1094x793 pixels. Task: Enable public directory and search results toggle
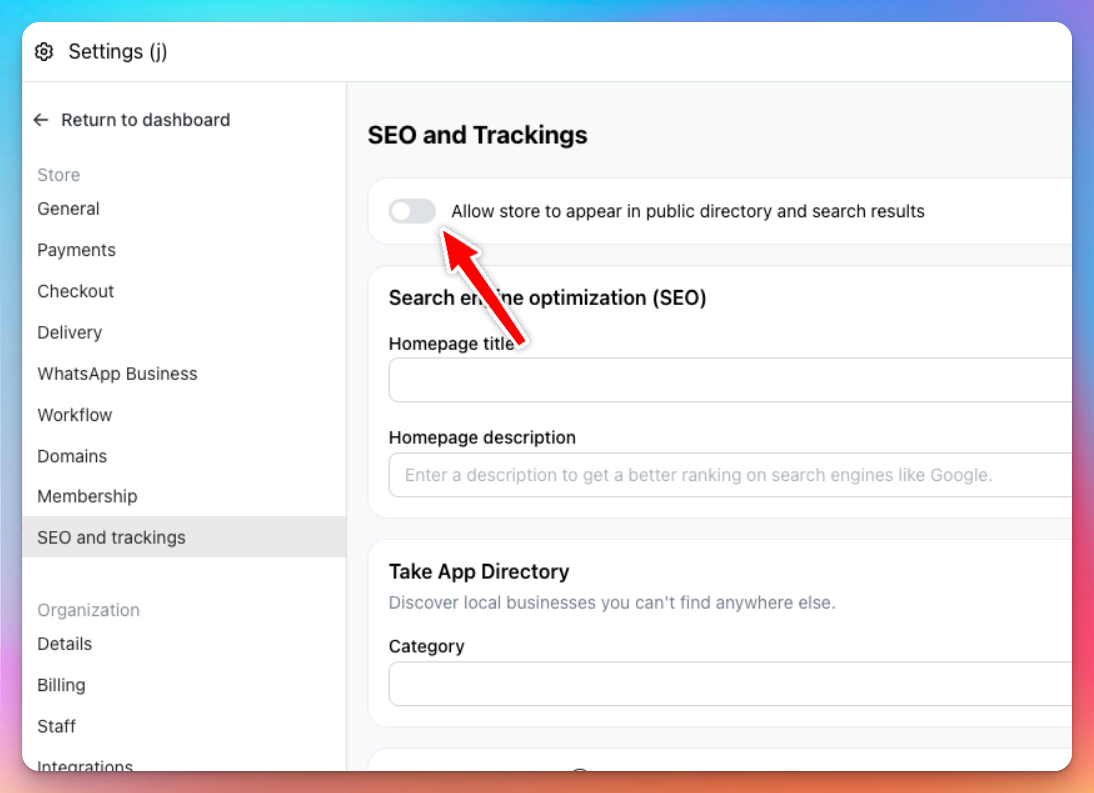(x=412, y=211)
